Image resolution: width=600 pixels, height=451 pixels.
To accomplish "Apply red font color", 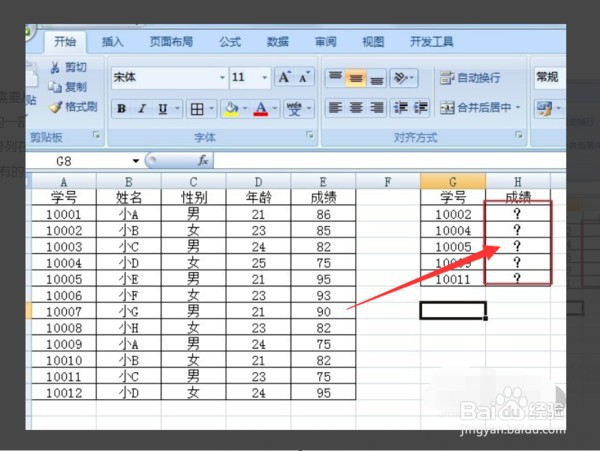I will point(261,109).
